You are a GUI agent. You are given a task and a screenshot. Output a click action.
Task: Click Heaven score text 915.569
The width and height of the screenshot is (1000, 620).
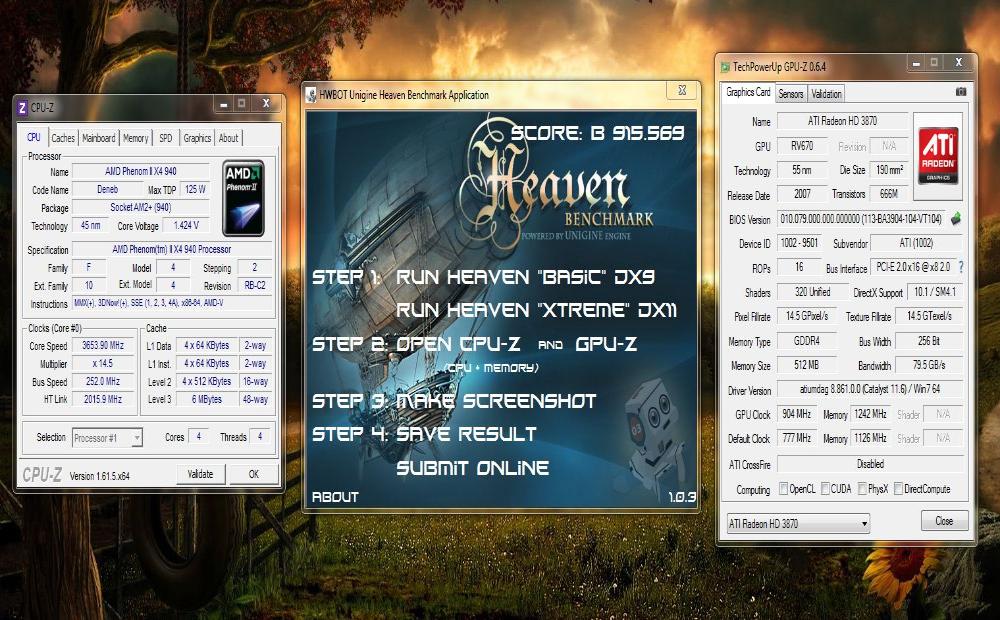(x=648, y=133)
